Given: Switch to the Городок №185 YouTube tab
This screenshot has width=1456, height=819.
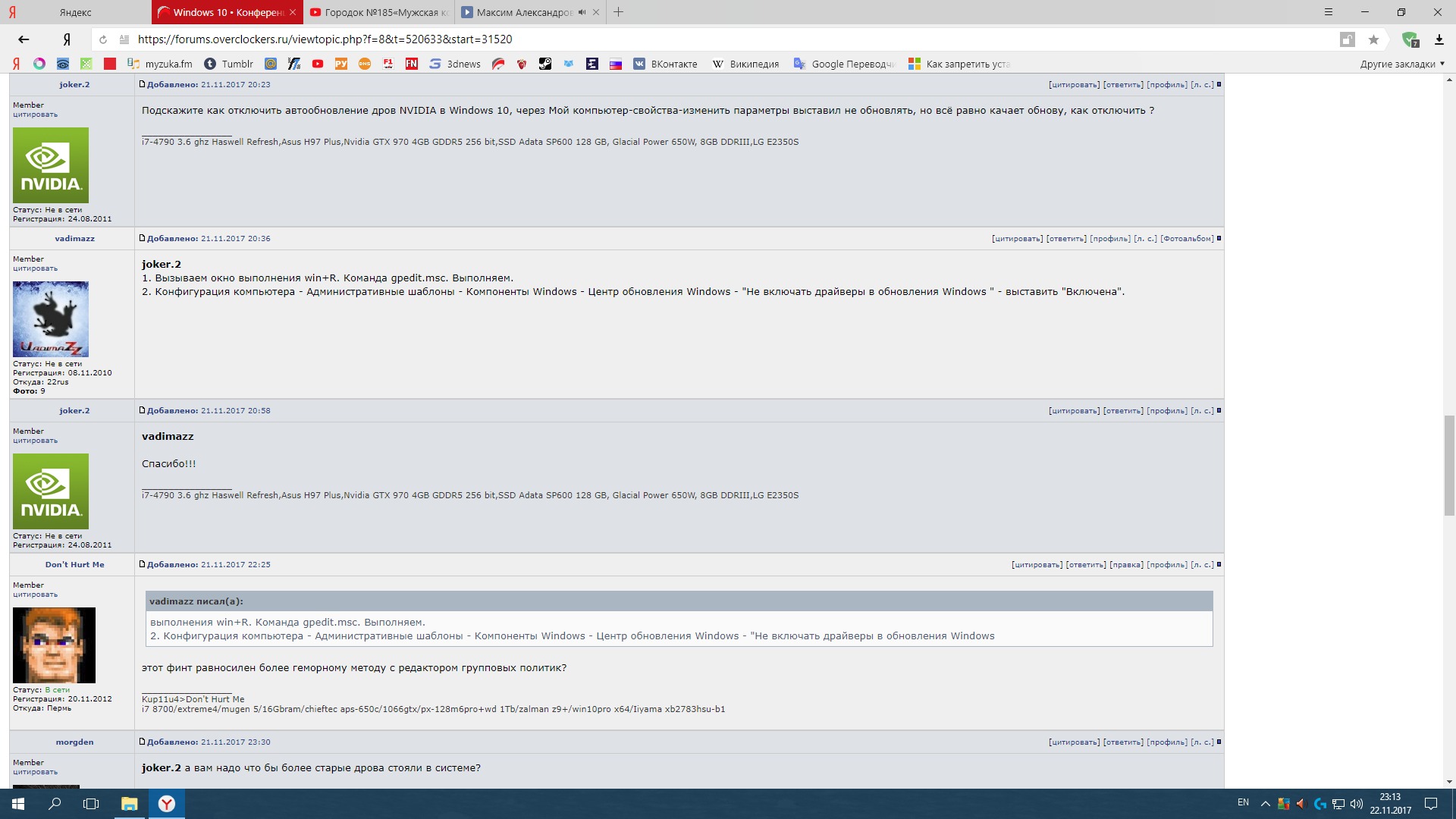Looking at the screenshot, I should (x=379, y=12).
